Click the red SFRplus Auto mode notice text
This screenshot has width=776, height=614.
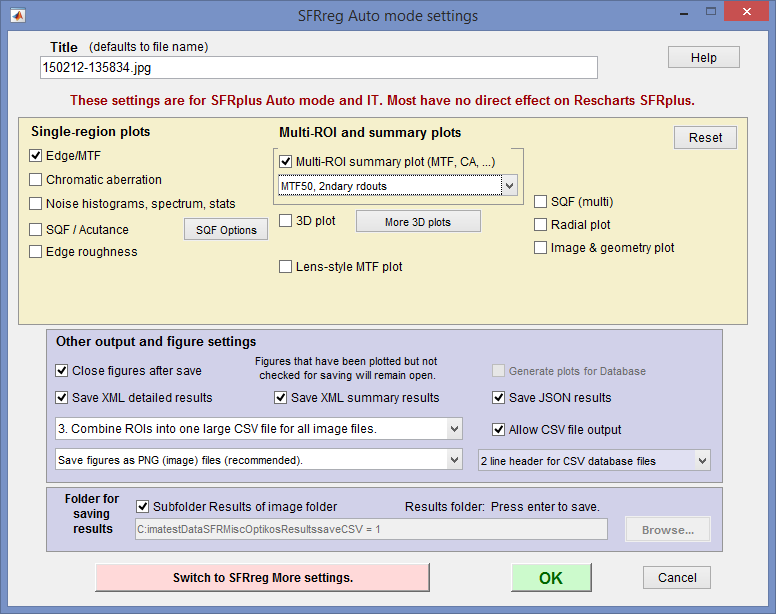(383, 100)
